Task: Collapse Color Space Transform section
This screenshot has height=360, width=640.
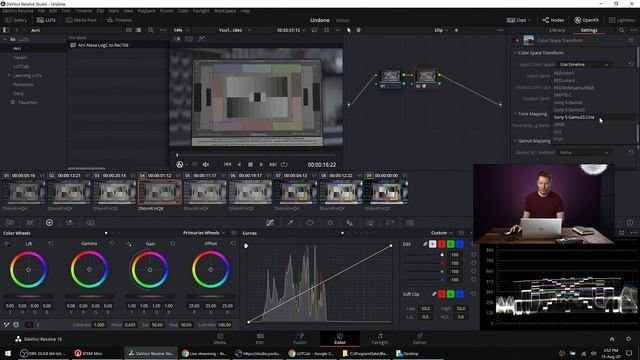Action: click(515, 53)
